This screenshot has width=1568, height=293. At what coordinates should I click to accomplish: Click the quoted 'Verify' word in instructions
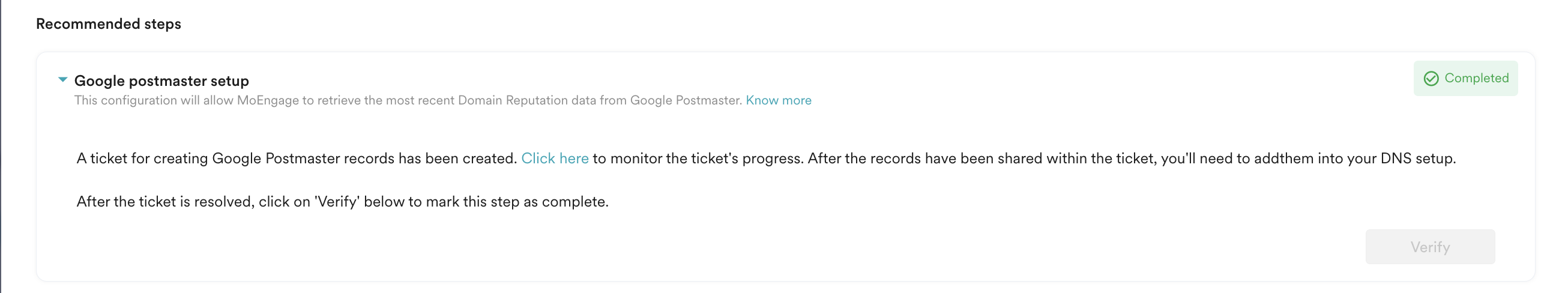tap(338, 202)
